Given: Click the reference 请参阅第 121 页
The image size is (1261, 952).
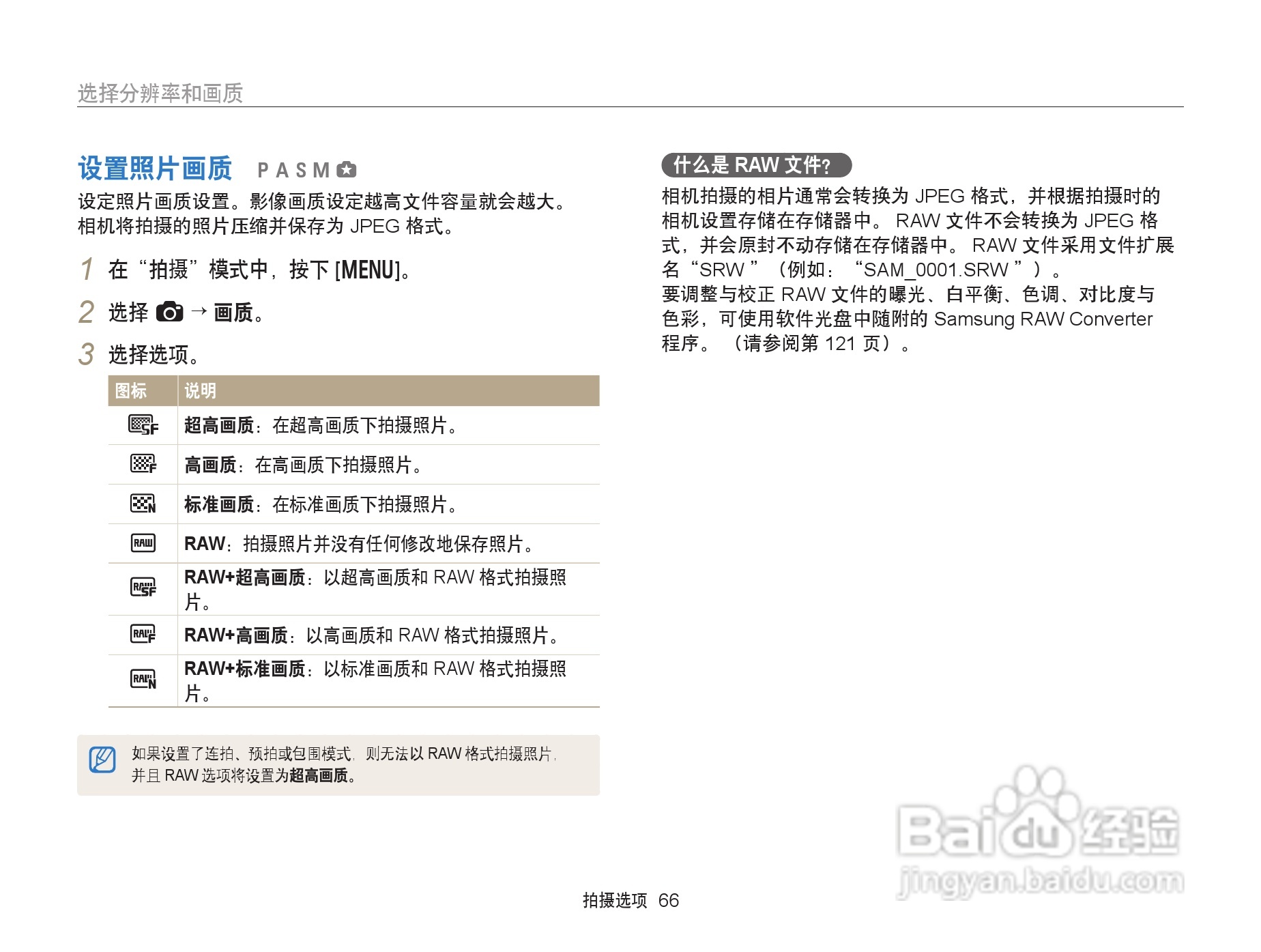Looking at the screenshot, I should click(811, 343).
